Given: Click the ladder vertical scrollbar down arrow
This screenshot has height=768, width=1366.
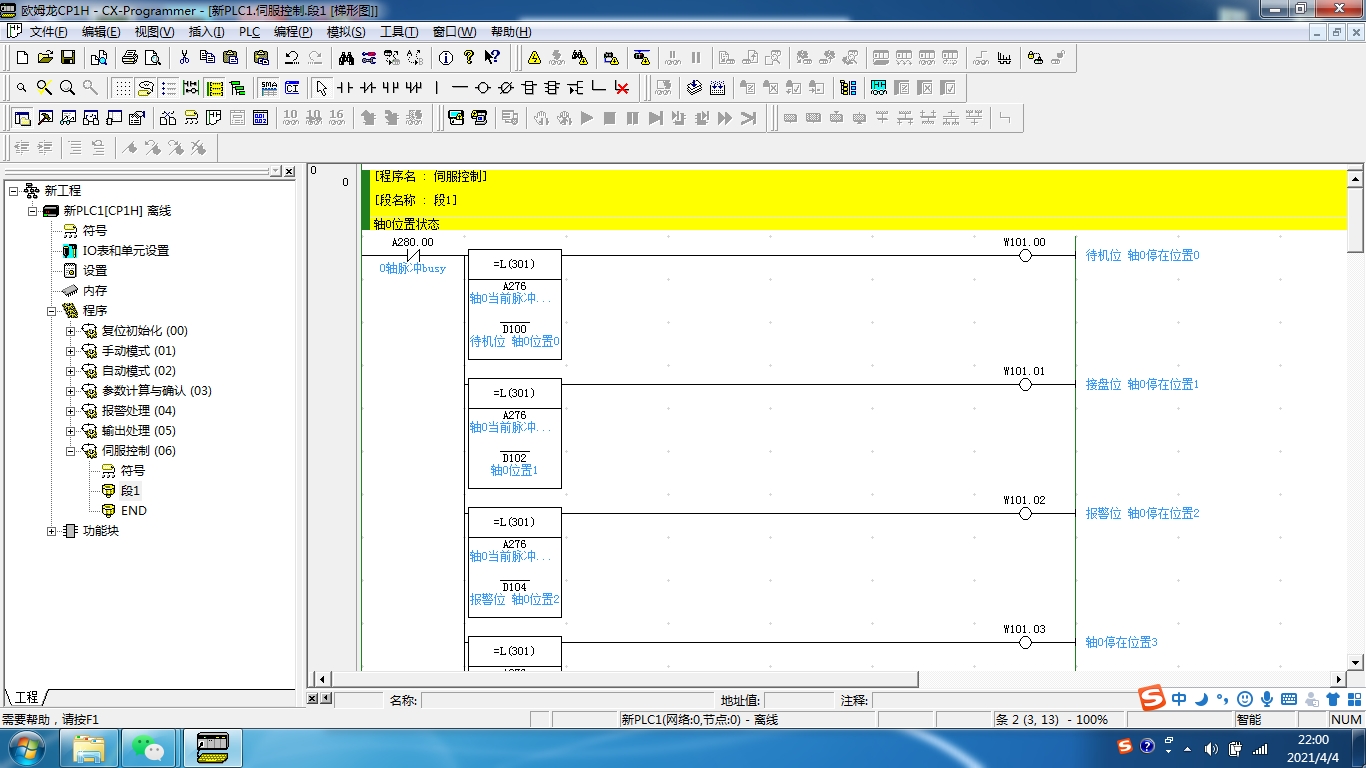Looking at the screenshot, I should tap(1356, 662).
